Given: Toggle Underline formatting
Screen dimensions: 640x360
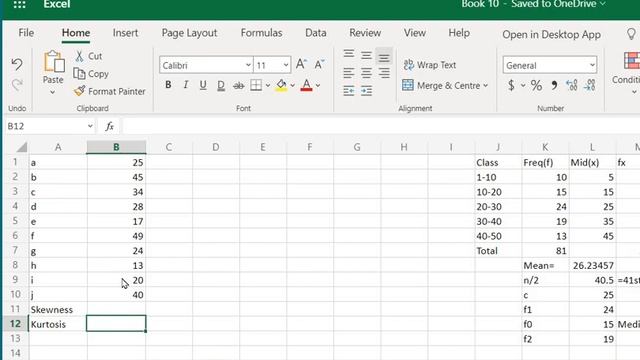Looking at the screenshot, I should click(203, 85).
